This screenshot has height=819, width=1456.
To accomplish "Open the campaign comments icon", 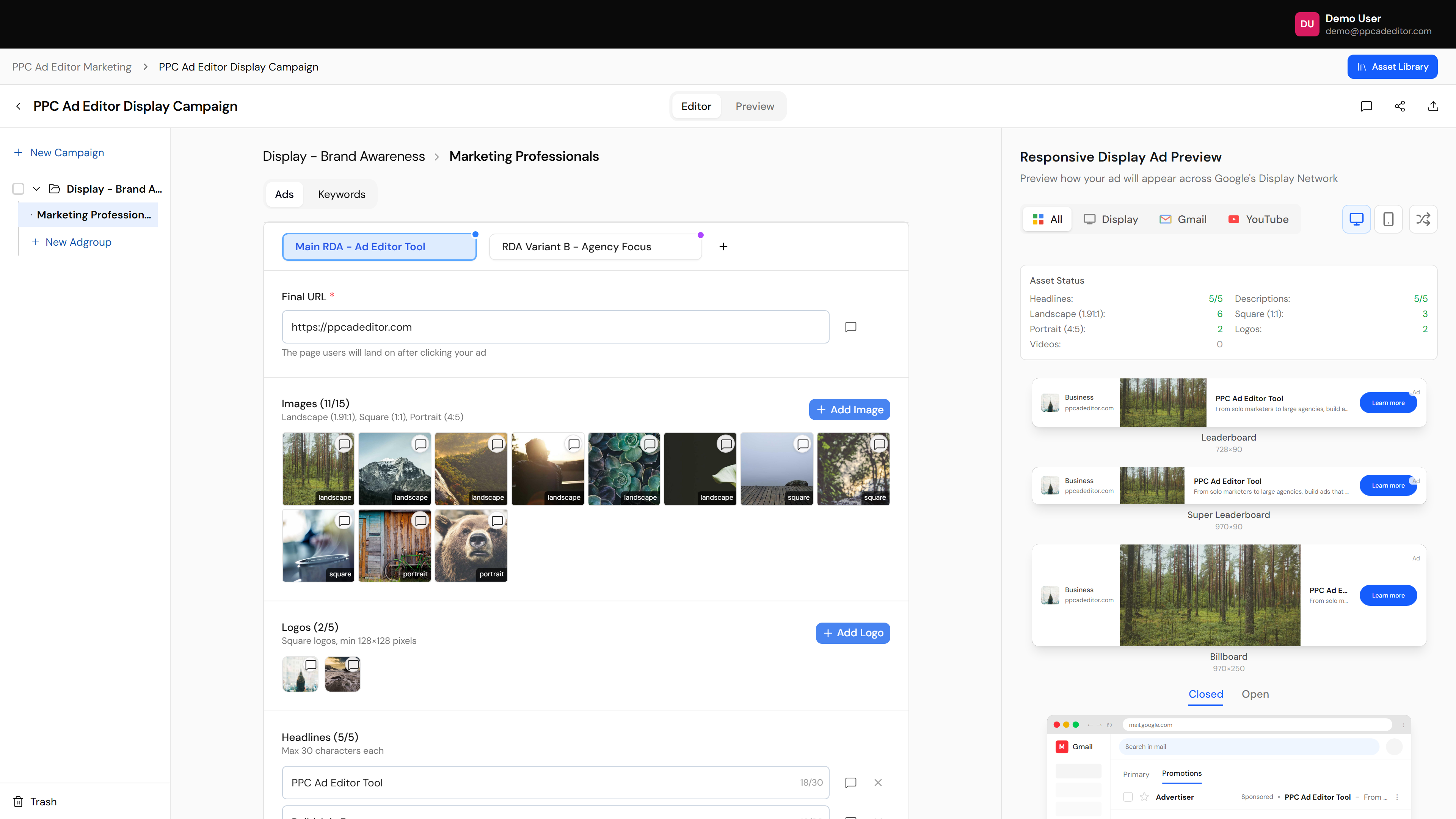I will point(1366,106).
